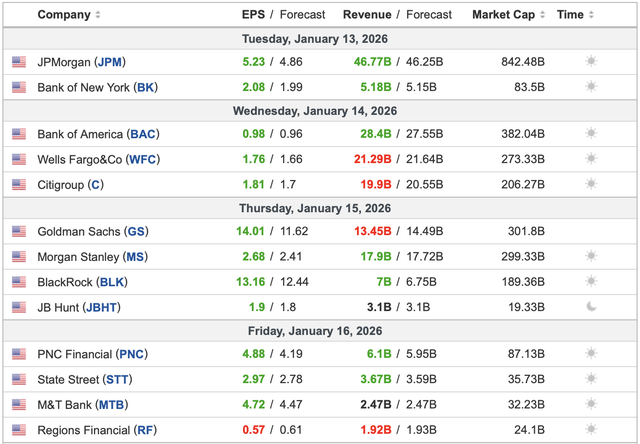Open the PNC ticker link
The width and height of the screenshot is (640, 444).
(x=131, y=354)
